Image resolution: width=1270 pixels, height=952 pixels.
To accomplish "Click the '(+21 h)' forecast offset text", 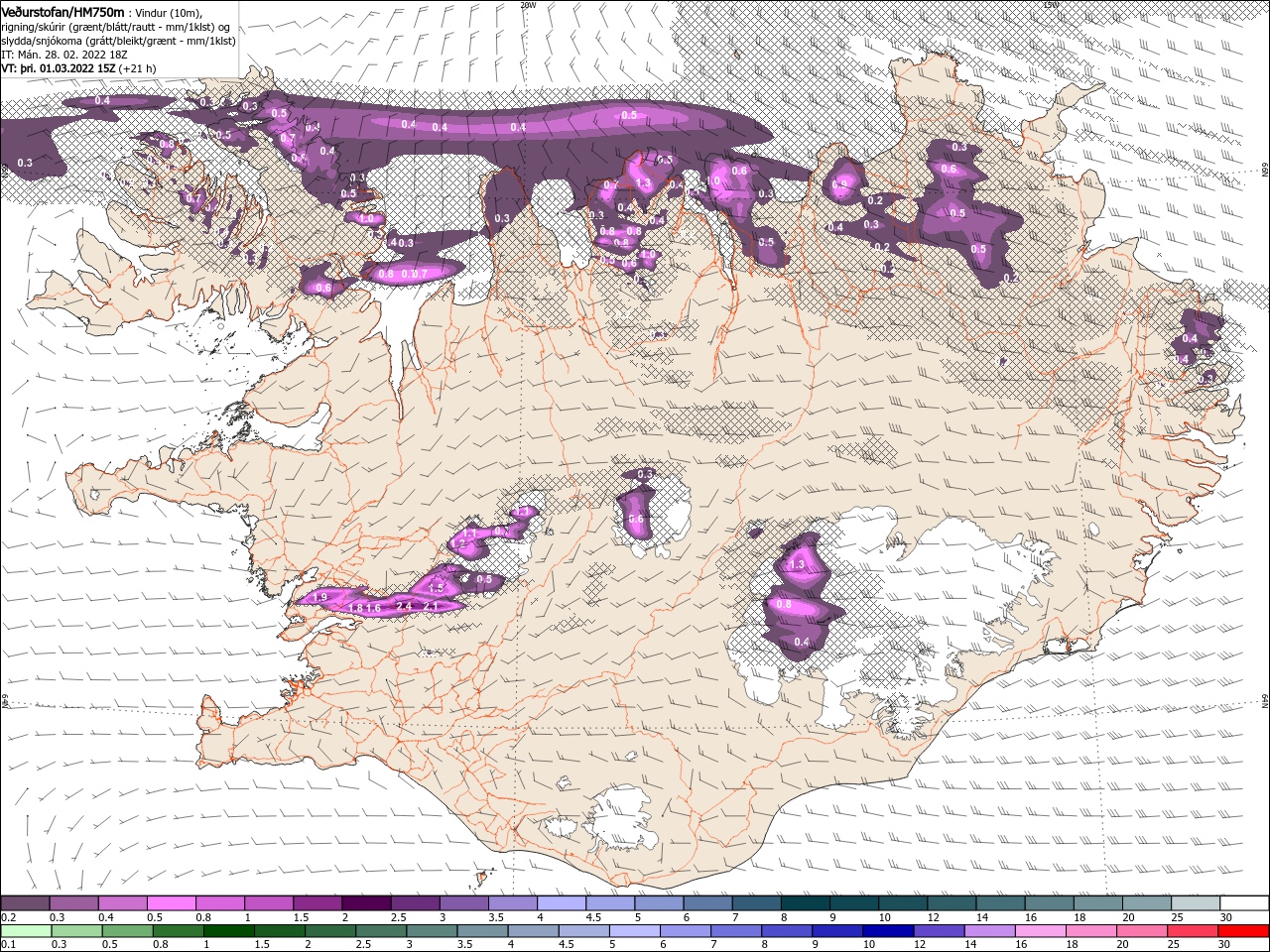I will [x=138, y=68].
